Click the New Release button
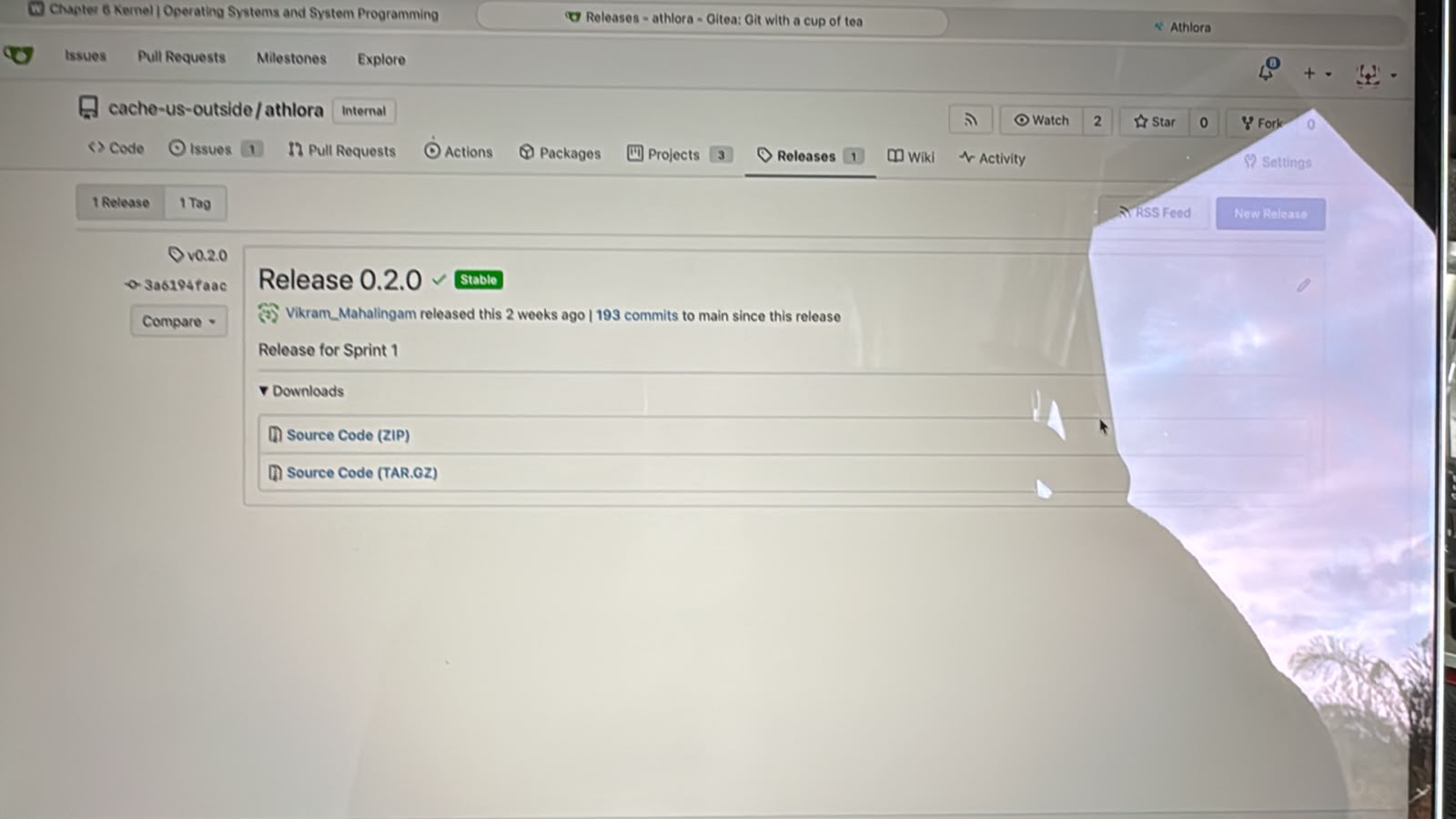 point(1270,214)
